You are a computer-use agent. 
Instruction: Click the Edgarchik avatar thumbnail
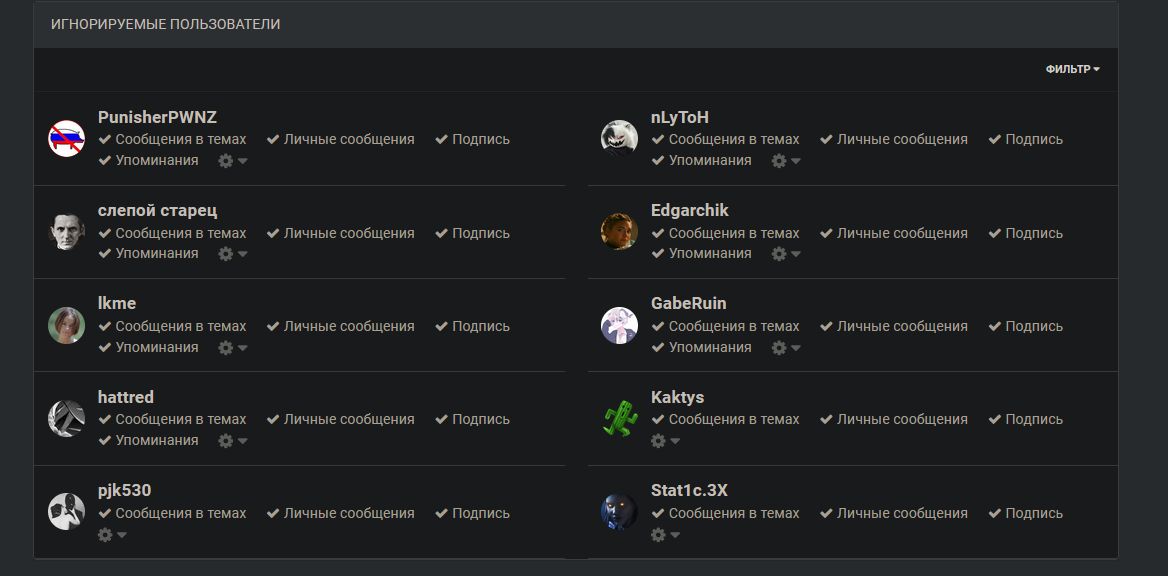[x=619, y=232]
